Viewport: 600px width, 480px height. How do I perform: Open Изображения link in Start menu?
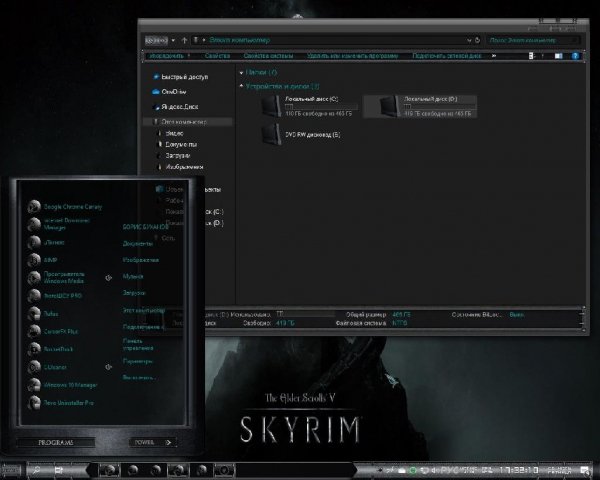point(140,260)
